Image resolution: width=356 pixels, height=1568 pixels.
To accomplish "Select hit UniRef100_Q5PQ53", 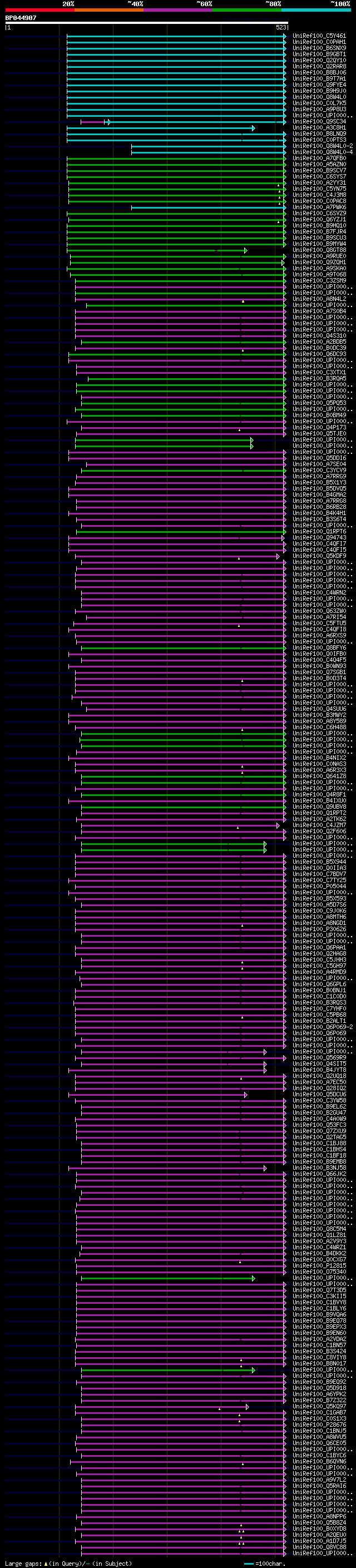I will click(319, 403).
